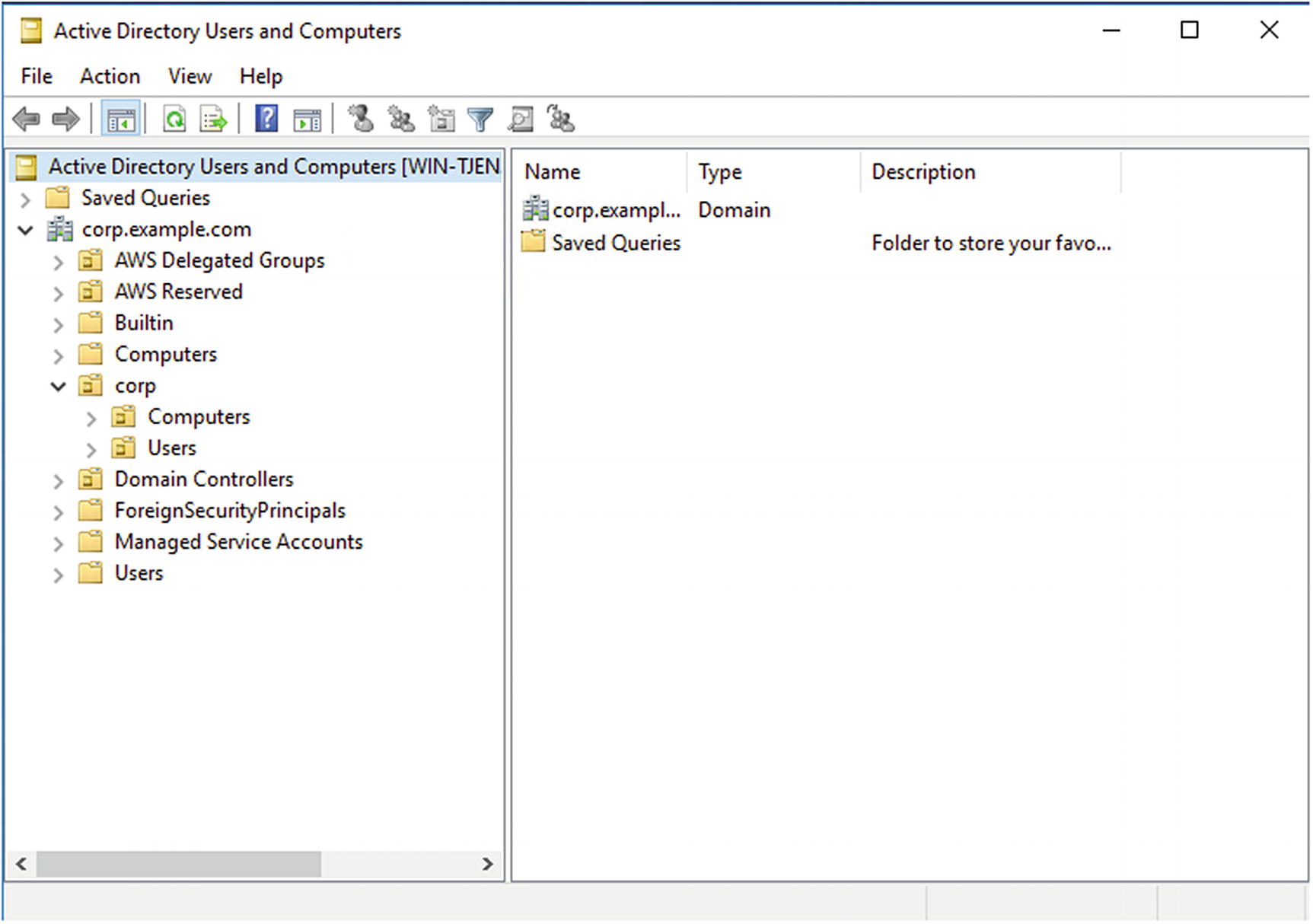Viewport: 1313px width, 924px height.
Task: Create a new group with the toolbar icon
Action: [401, 119]
